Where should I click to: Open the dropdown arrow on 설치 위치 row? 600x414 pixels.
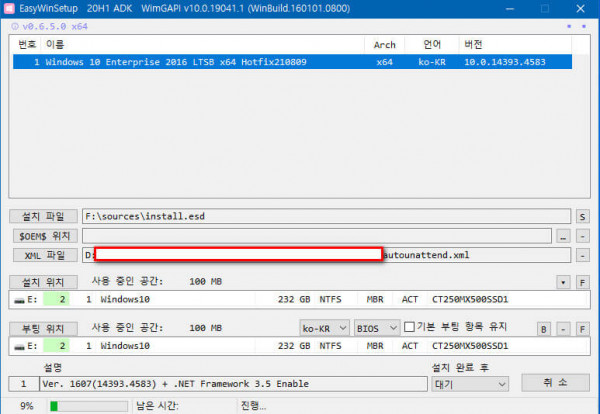pos(563,283)
